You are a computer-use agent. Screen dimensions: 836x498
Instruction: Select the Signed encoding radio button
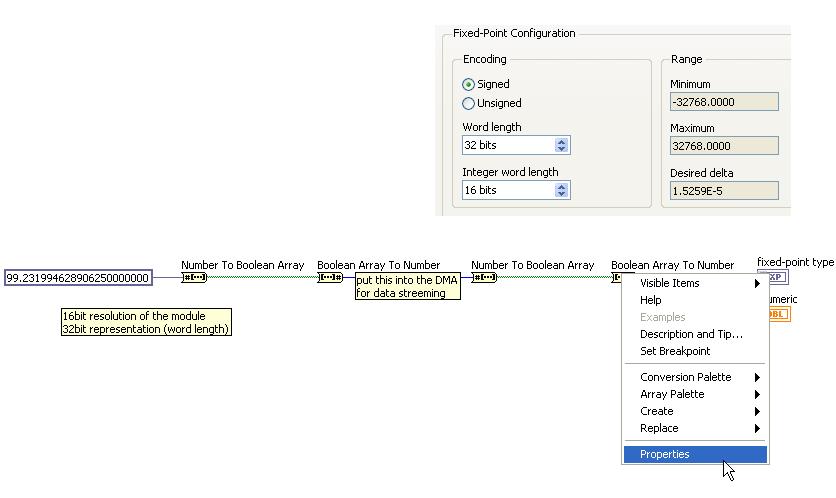pyautogui.click(x=468, y=85)
